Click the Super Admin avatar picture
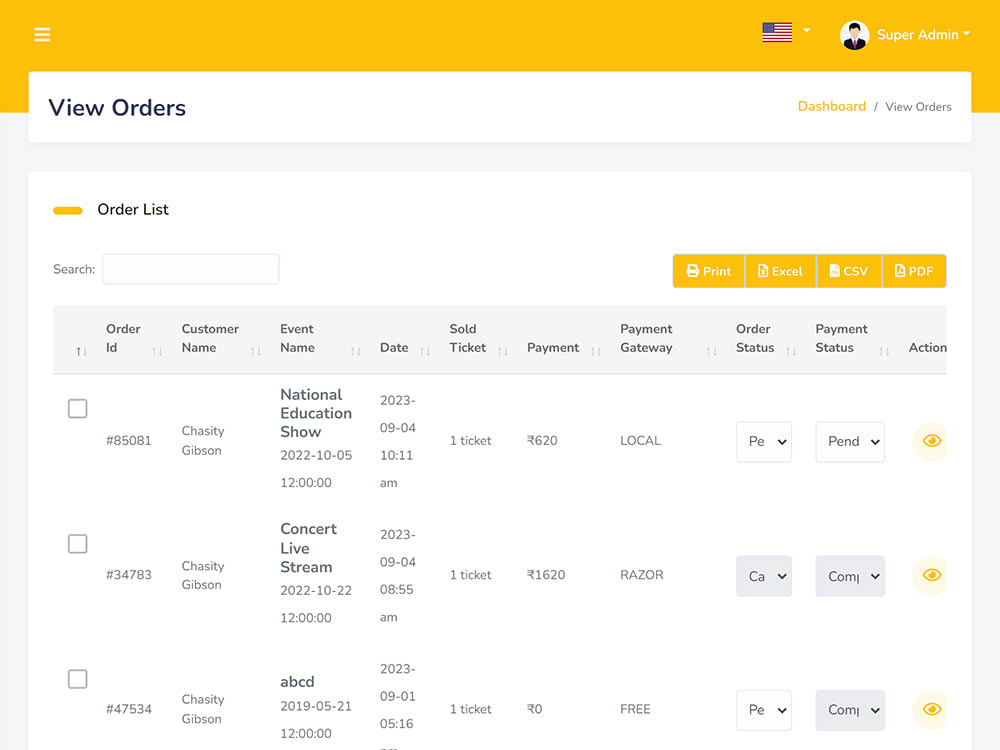Viewport: 1000px width, 750px height. click(x=854, y=35)
